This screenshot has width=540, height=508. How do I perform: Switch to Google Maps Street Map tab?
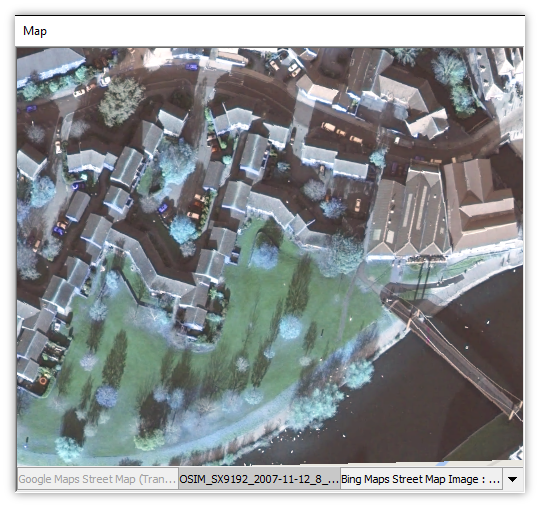[98, 479]
